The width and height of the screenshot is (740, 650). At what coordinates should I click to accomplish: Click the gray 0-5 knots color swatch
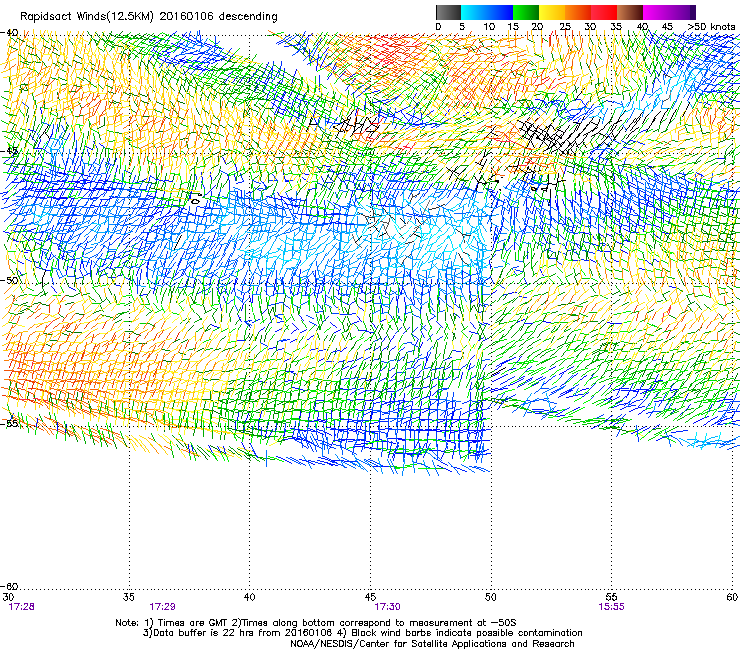coord(448,12)
